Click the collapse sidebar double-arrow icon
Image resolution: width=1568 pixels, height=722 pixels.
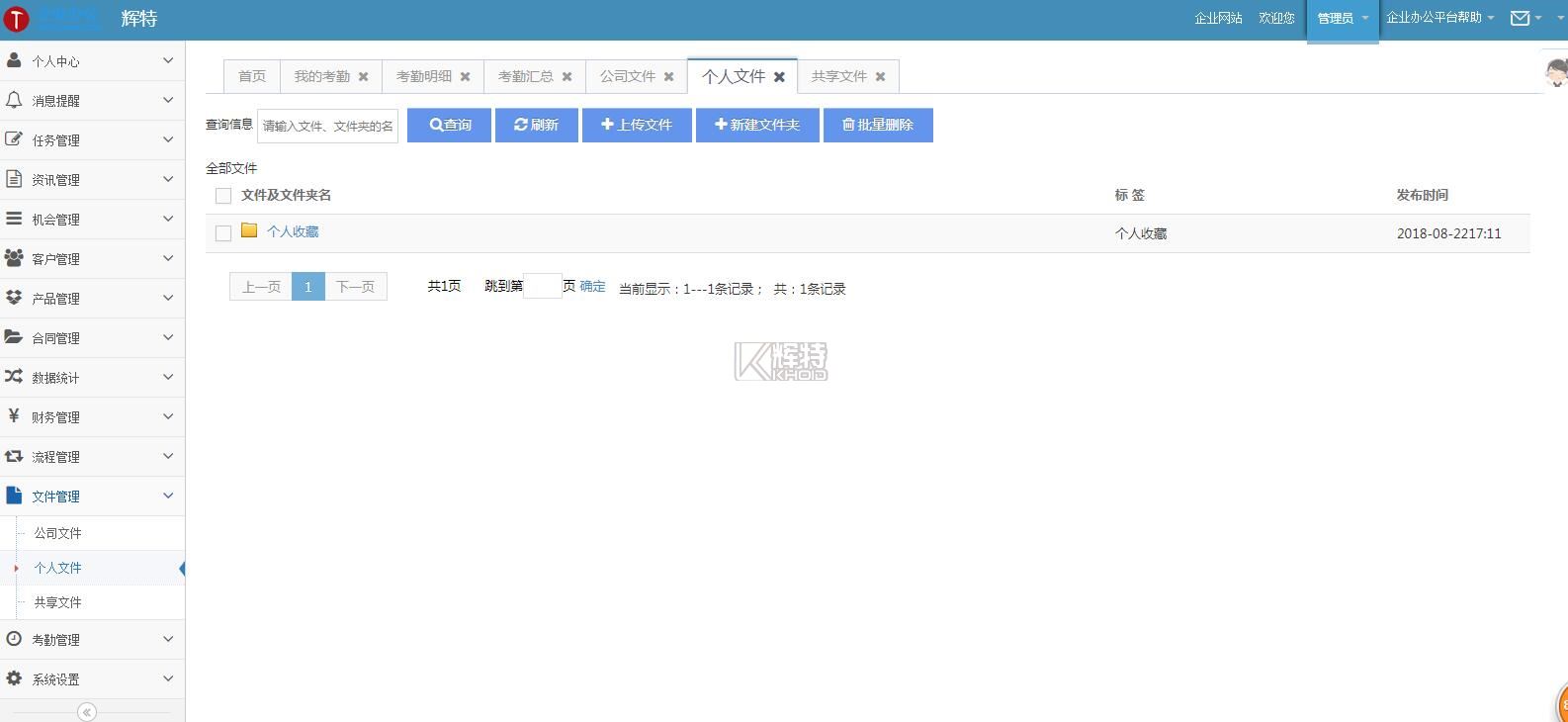click(x=87, y=712)
